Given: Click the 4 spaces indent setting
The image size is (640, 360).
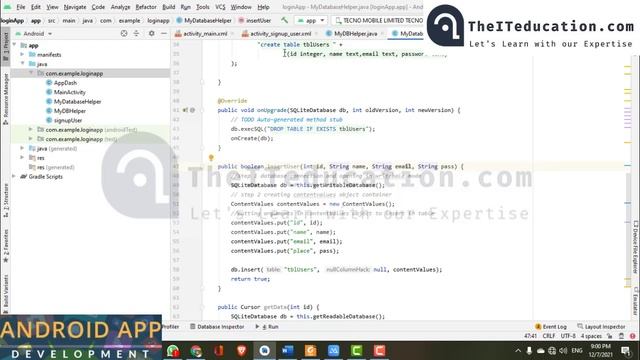Looking at the screenshot, I should click(591, 336).
